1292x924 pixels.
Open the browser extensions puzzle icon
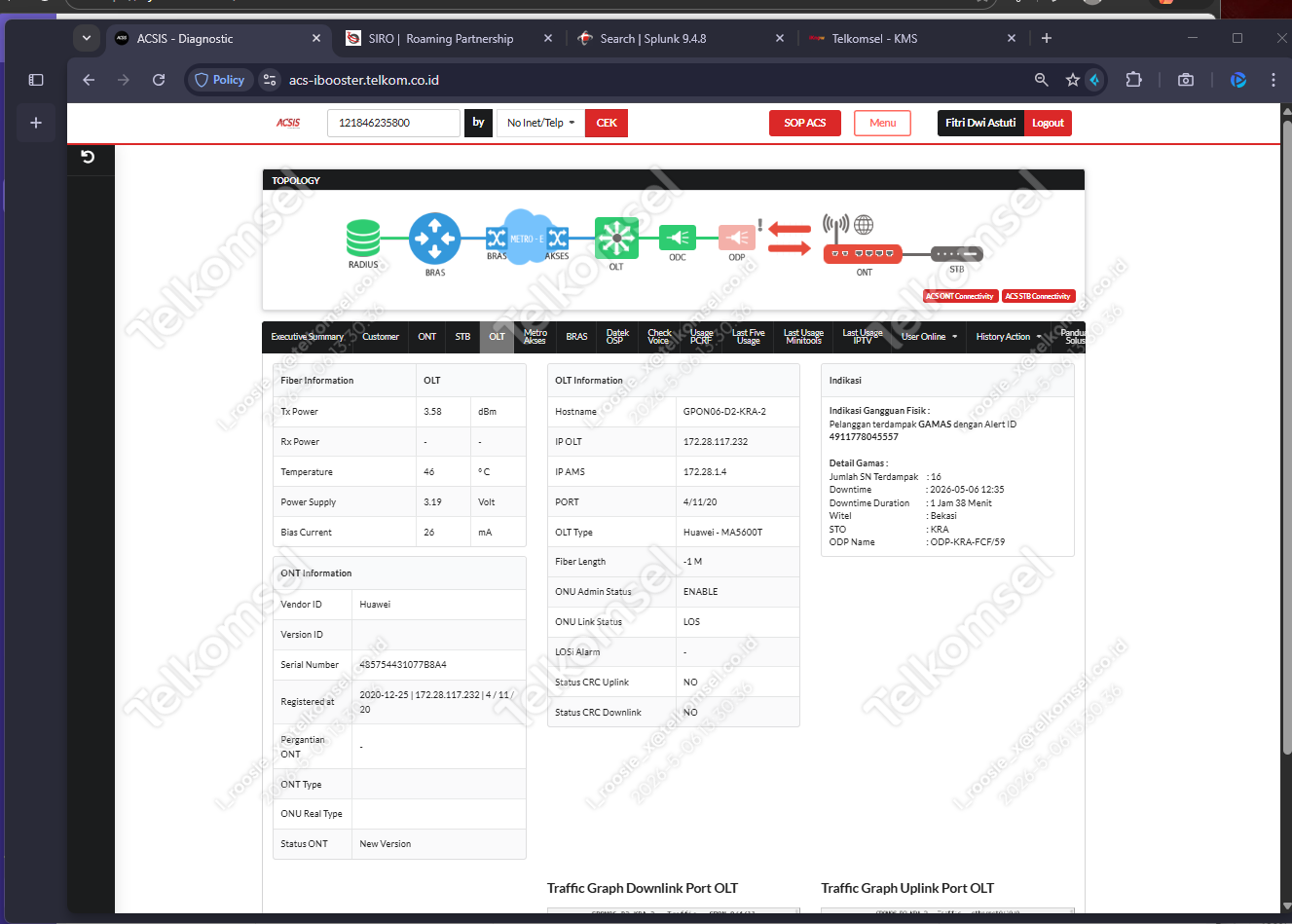click(1133, 80)
